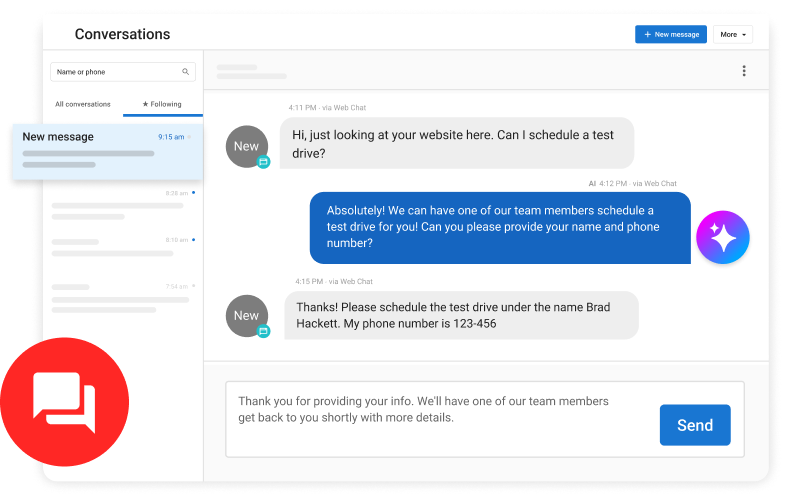Focus the Name or phone search field
This screenshot has height=503, width=790.
coord(115,72)
